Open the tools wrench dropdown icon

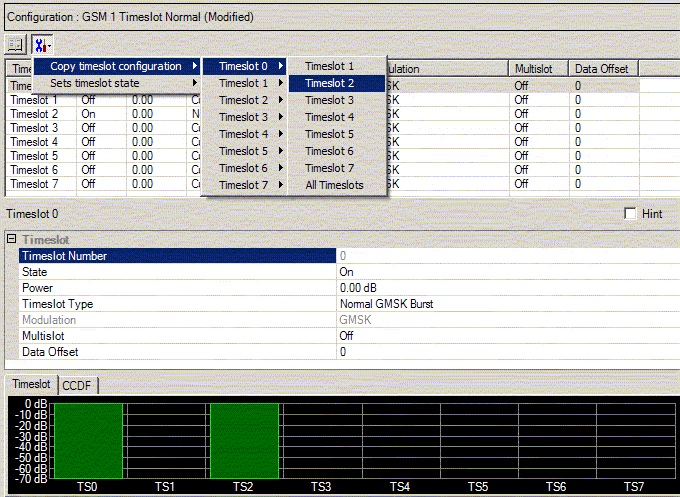(x=42, y=45)
